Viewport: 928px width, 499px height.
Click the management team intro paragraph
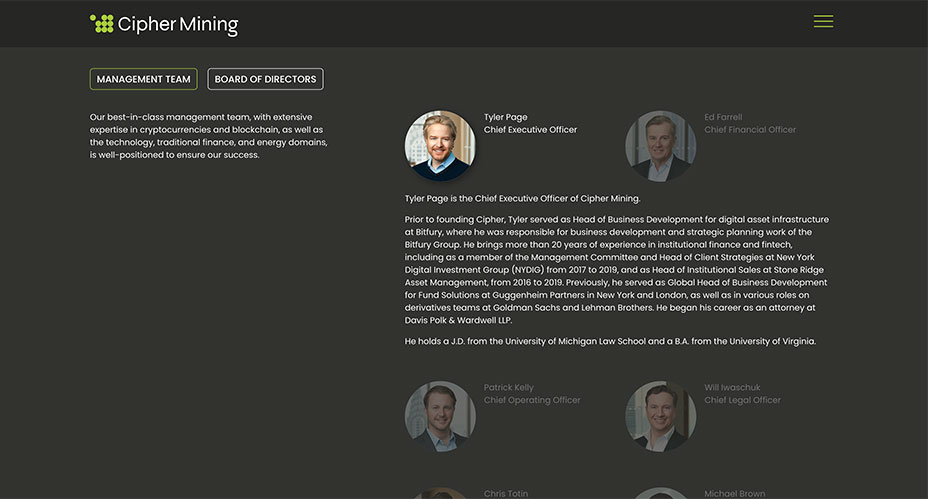click(208, 136)
